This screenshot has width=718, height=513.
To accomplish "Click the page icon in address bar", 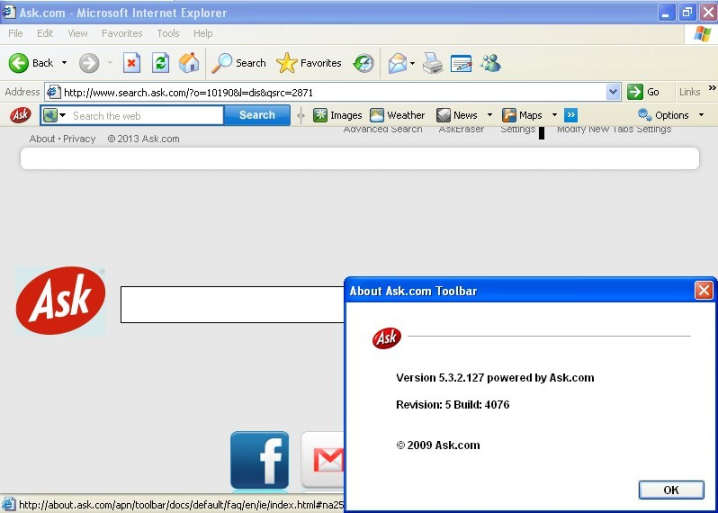I will (54, 92).
